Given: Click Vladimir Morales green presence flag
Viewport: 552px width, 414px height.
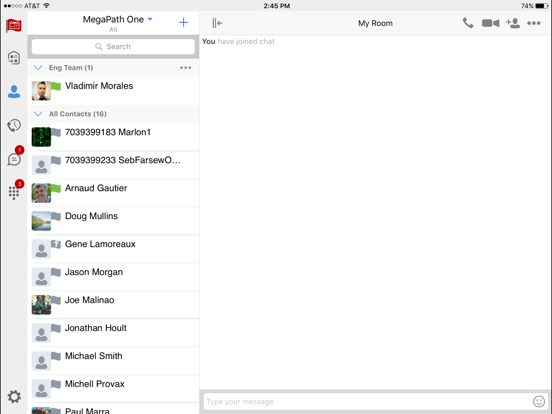Looking at the screenshot, I should coord(56,86).
